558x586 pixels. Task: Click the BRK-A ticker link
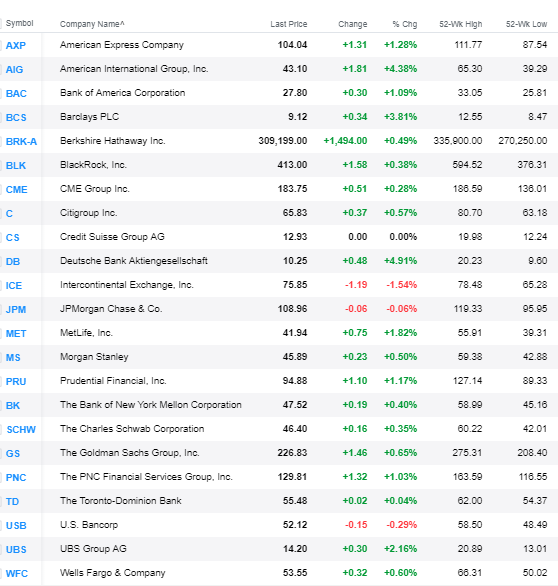click(21, 142)
